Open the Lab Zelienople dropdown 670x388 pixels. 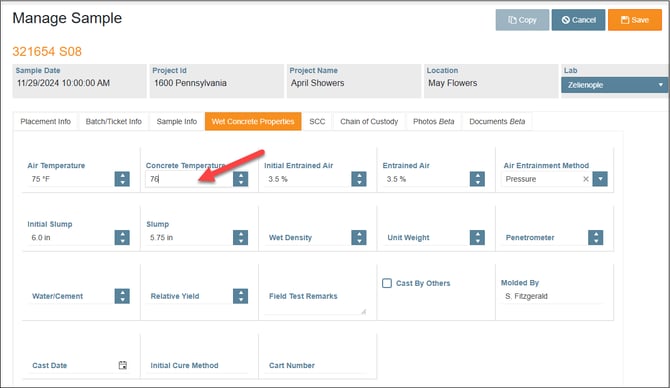pyautogui.click(x=614, y=85)
